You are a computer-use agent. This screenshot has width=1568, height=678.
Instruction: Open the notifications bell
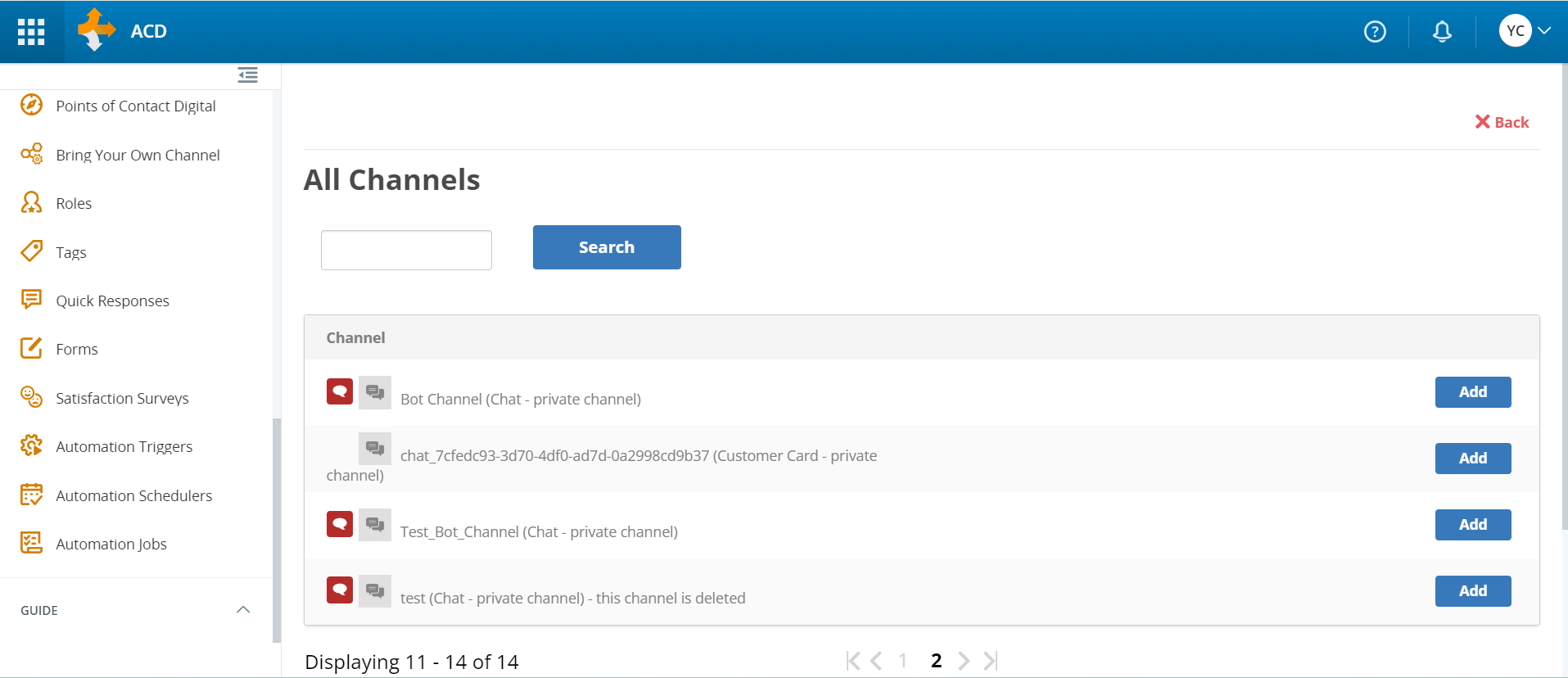pyautogui.click(x=1442, y=31)
